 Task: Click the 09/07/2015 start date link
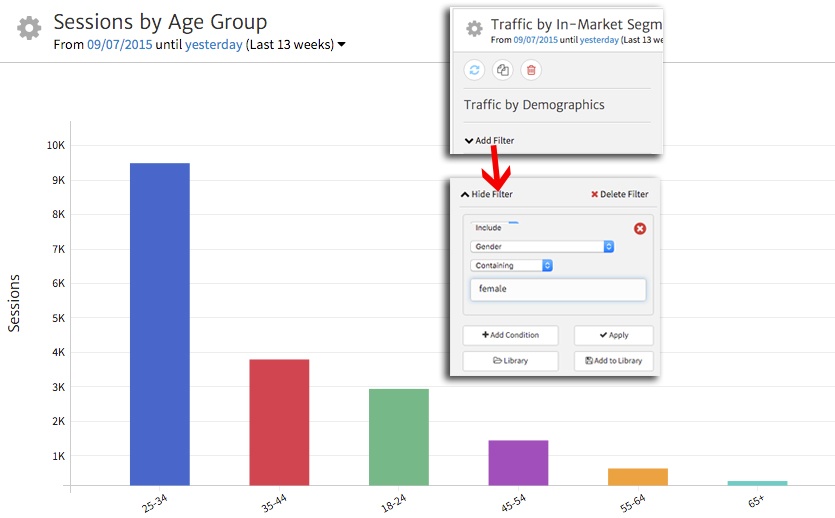[120, 44]
